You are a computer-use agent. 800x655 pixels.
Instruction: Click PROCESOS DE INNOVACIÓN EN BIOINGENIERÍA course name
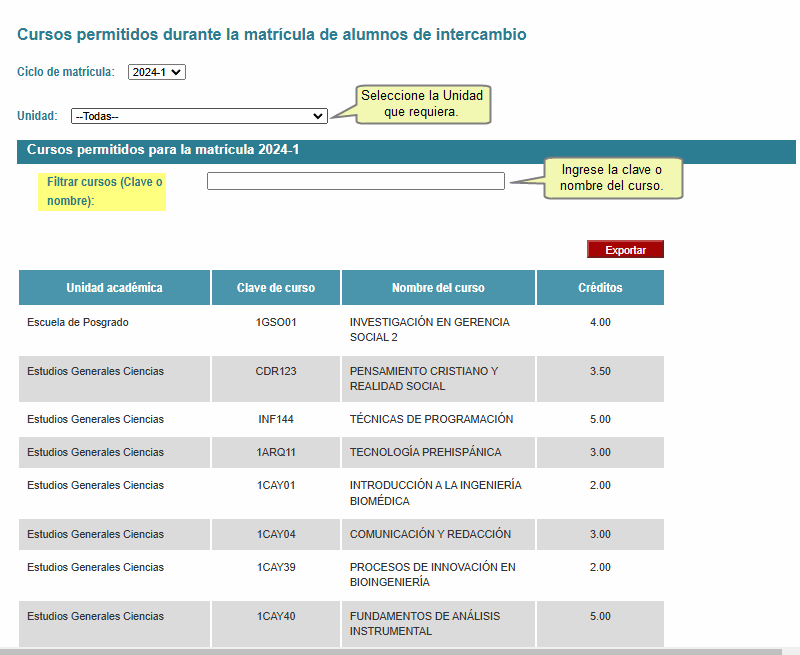(433, 574)
